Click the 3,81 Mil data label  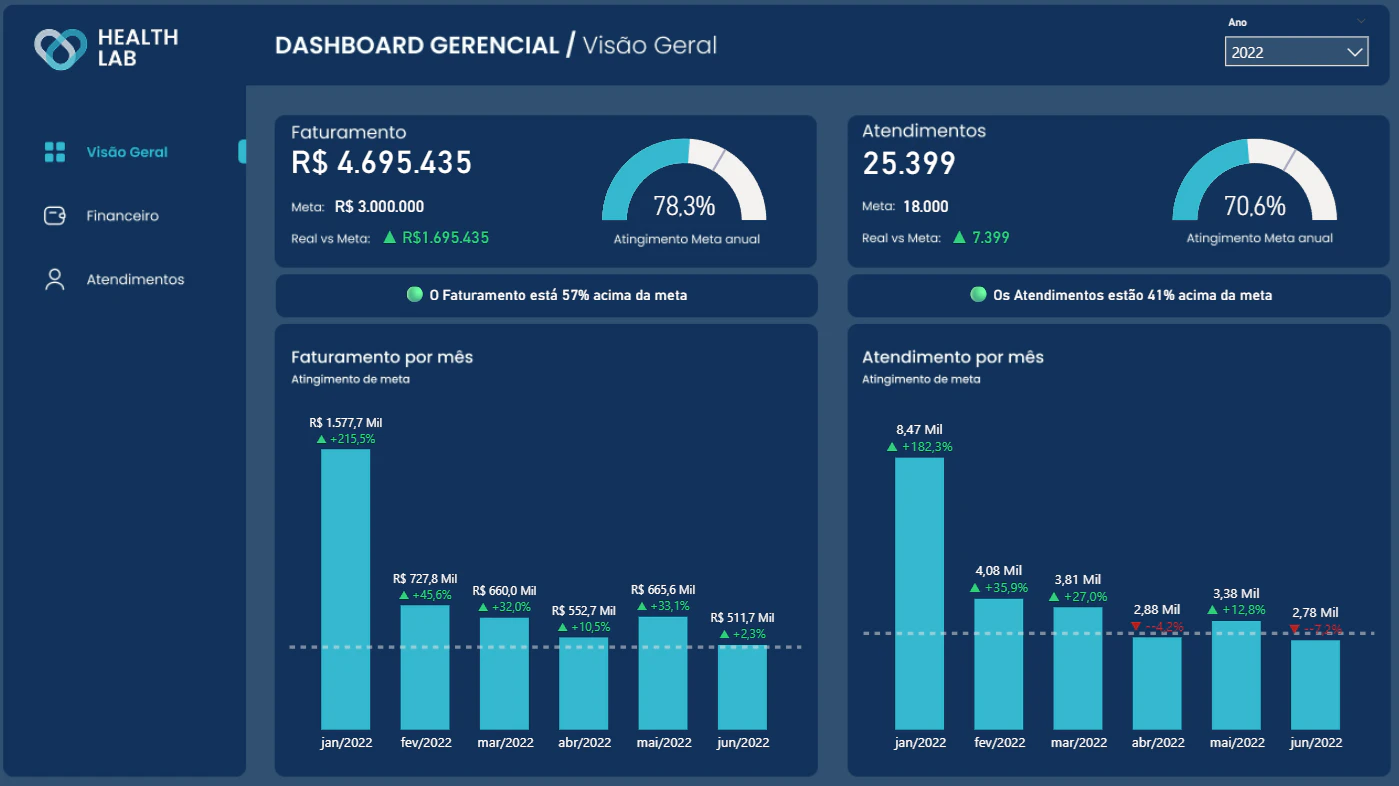pos(1078,580)
